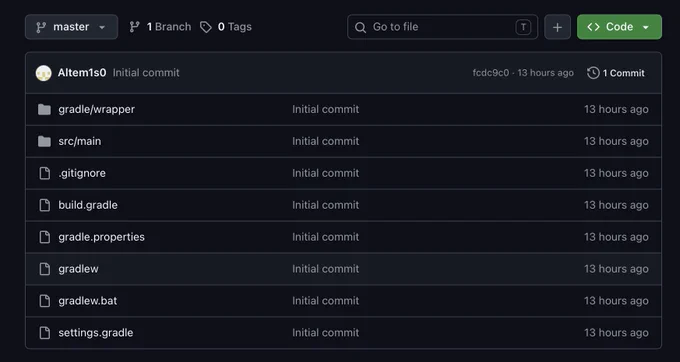This screenshot has width=680, height=362.
Task: Open the src/main folder
Action: 80,141
